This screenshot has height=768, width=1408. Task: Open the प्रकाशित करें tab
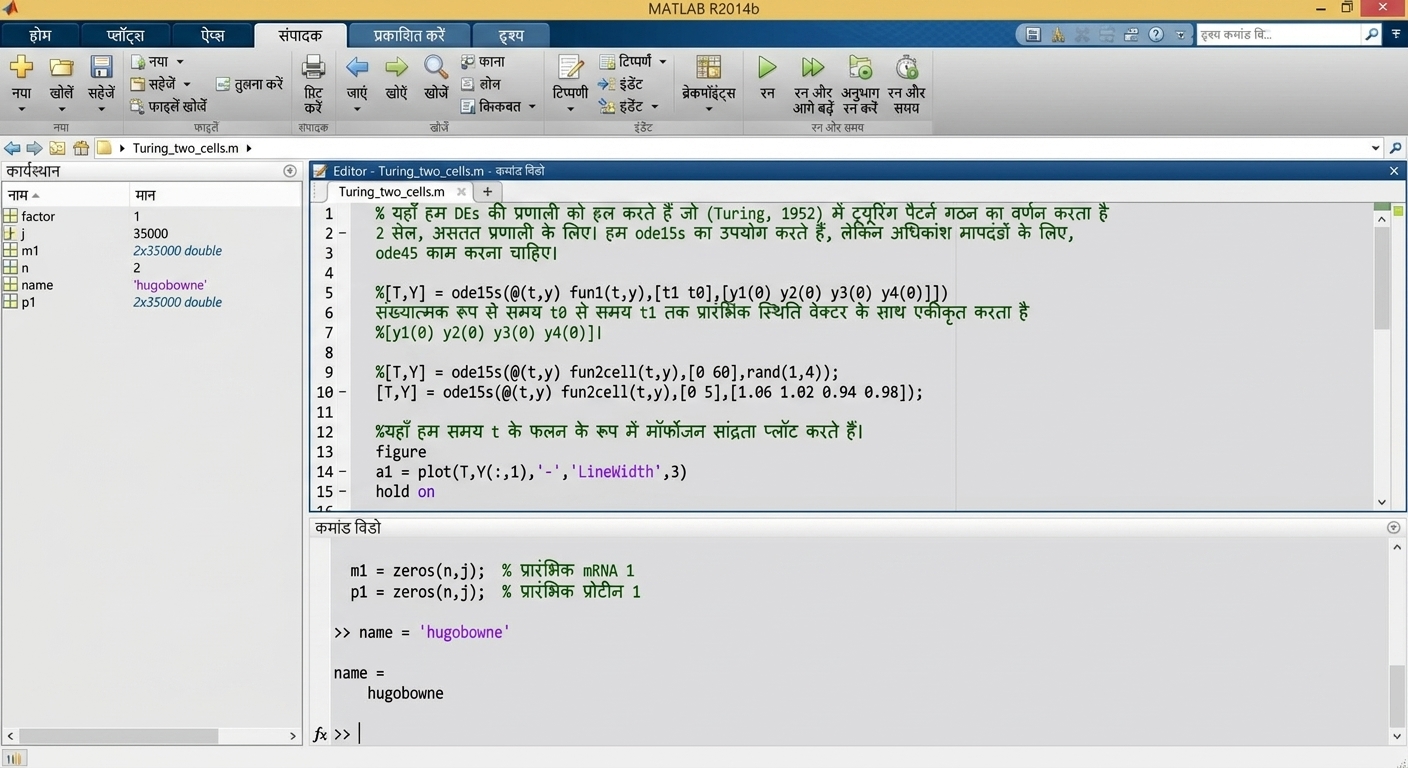pyautogui.click(x=409, y=35)
